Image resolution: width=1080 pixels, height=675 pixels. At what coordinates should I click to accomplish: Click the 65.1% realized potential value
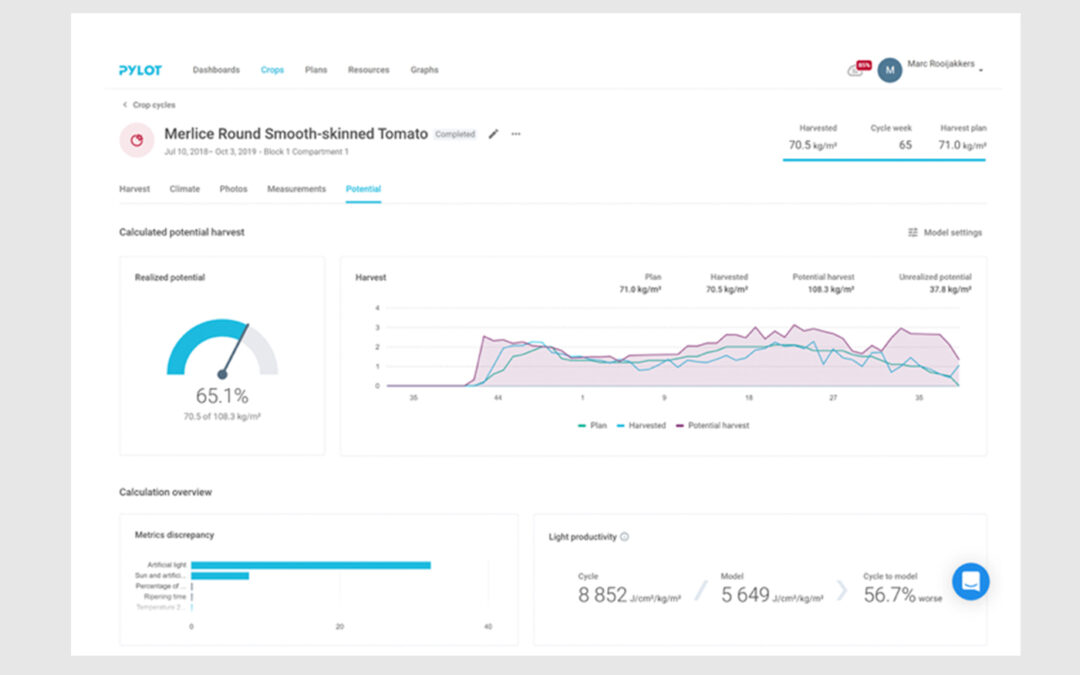(222, 395)
